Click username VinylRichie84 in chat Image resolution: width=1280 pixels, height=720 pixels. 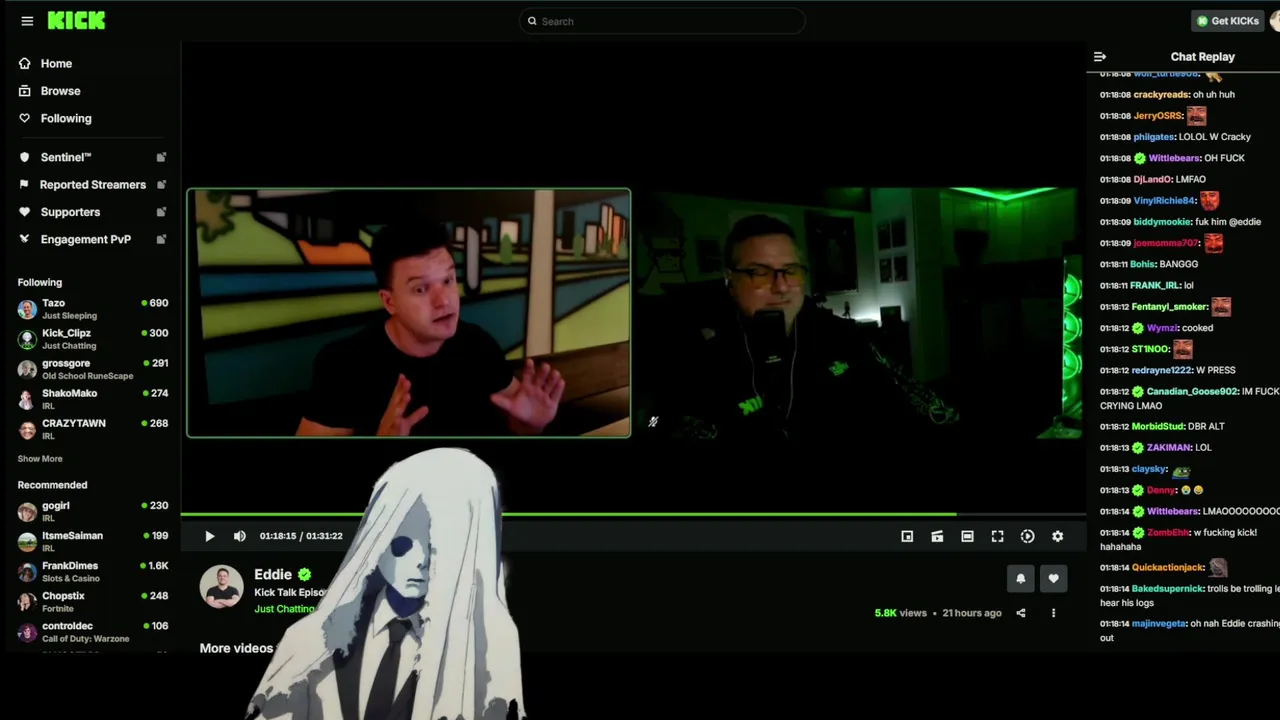click(1165, 201)
